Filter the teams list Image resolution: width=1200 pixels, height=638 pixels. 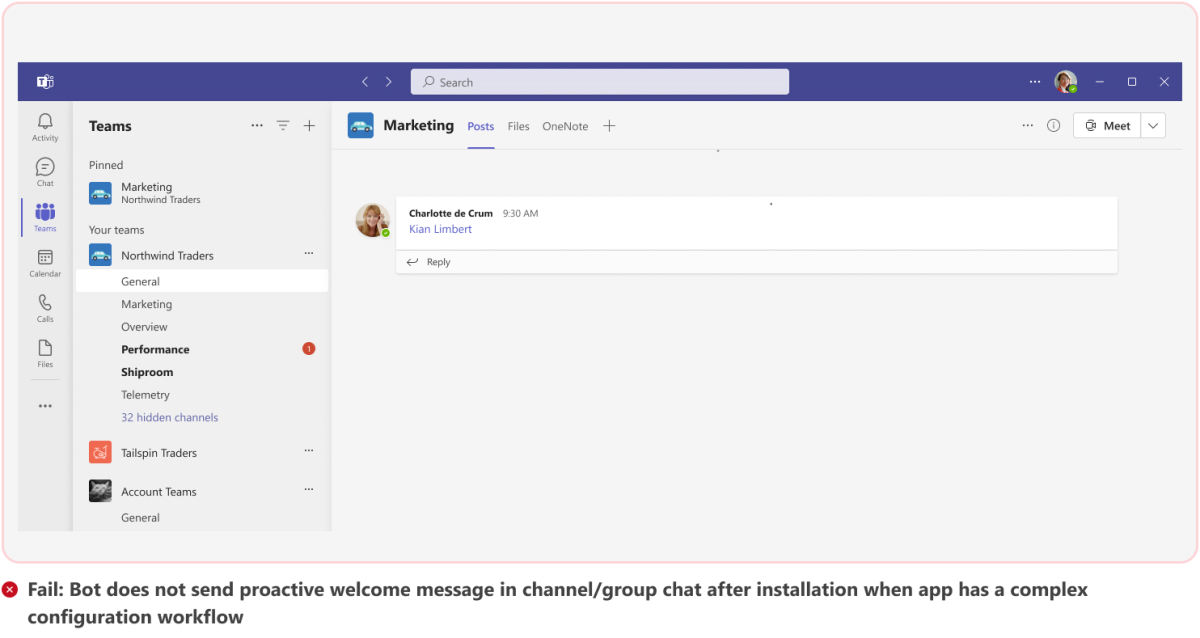click(283, 125)
